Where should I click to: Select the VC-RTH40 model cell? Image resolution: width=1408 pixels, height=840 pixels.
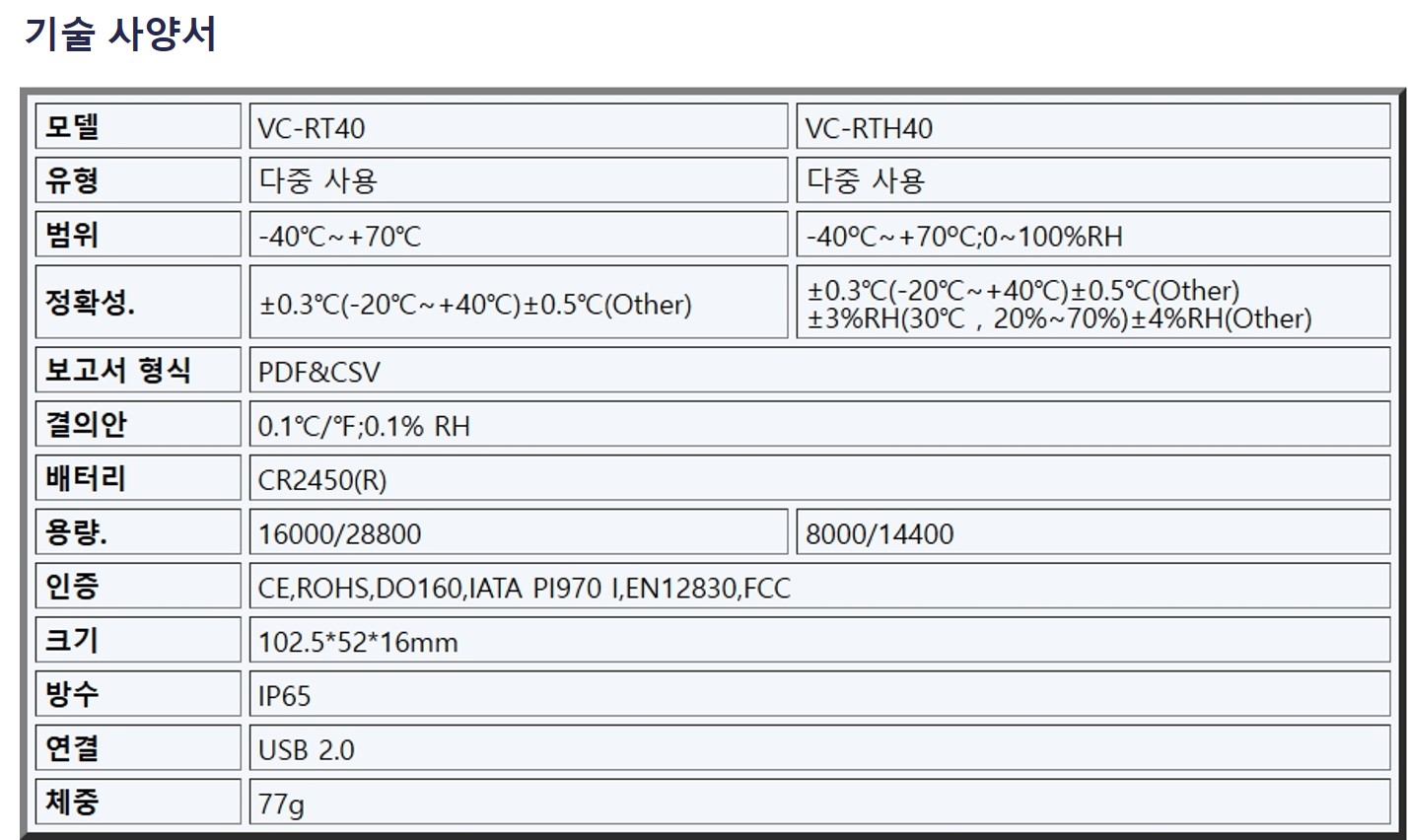point(1092,127)
